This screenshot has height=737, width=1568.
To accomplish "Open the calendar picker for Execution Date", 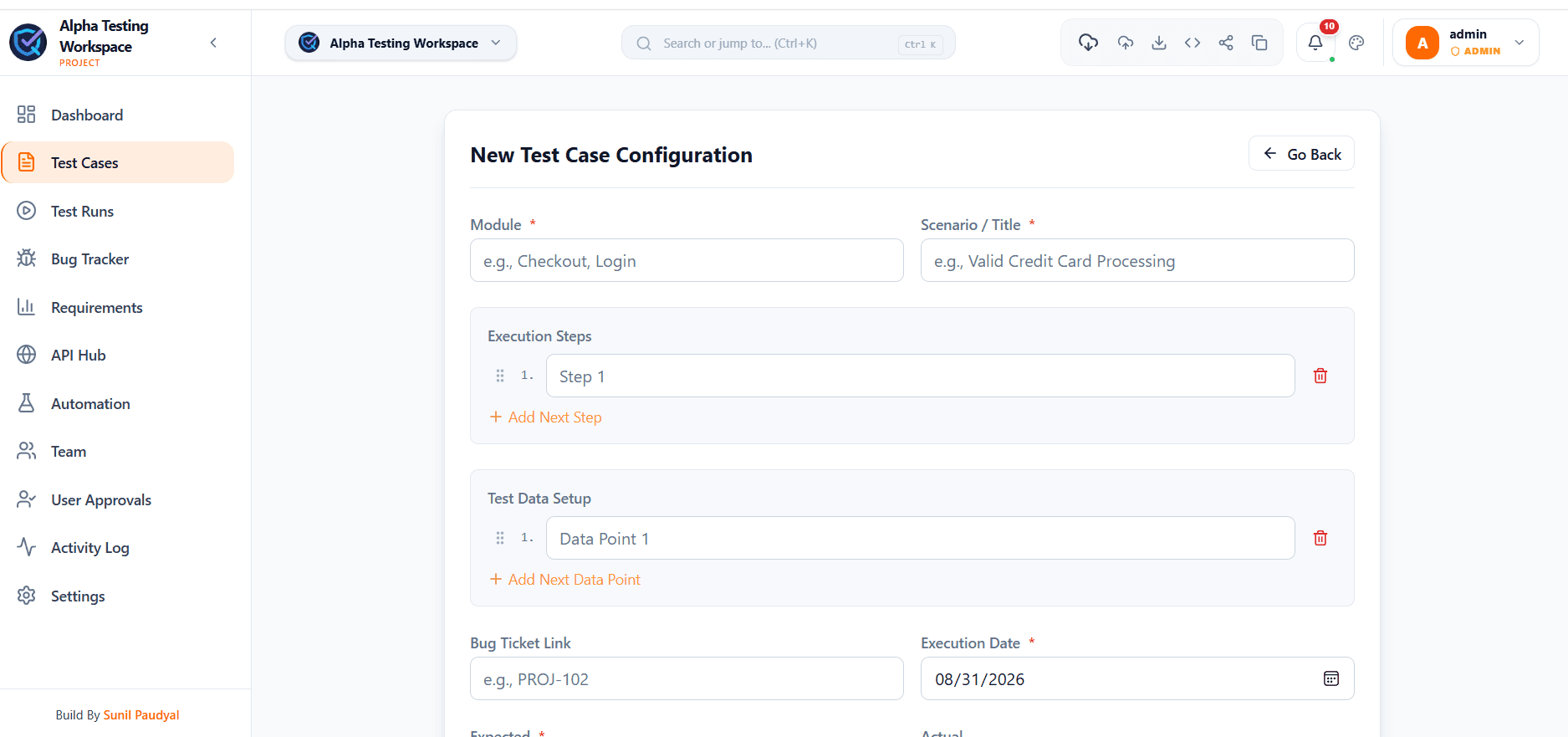I will tap(1331, 678).
